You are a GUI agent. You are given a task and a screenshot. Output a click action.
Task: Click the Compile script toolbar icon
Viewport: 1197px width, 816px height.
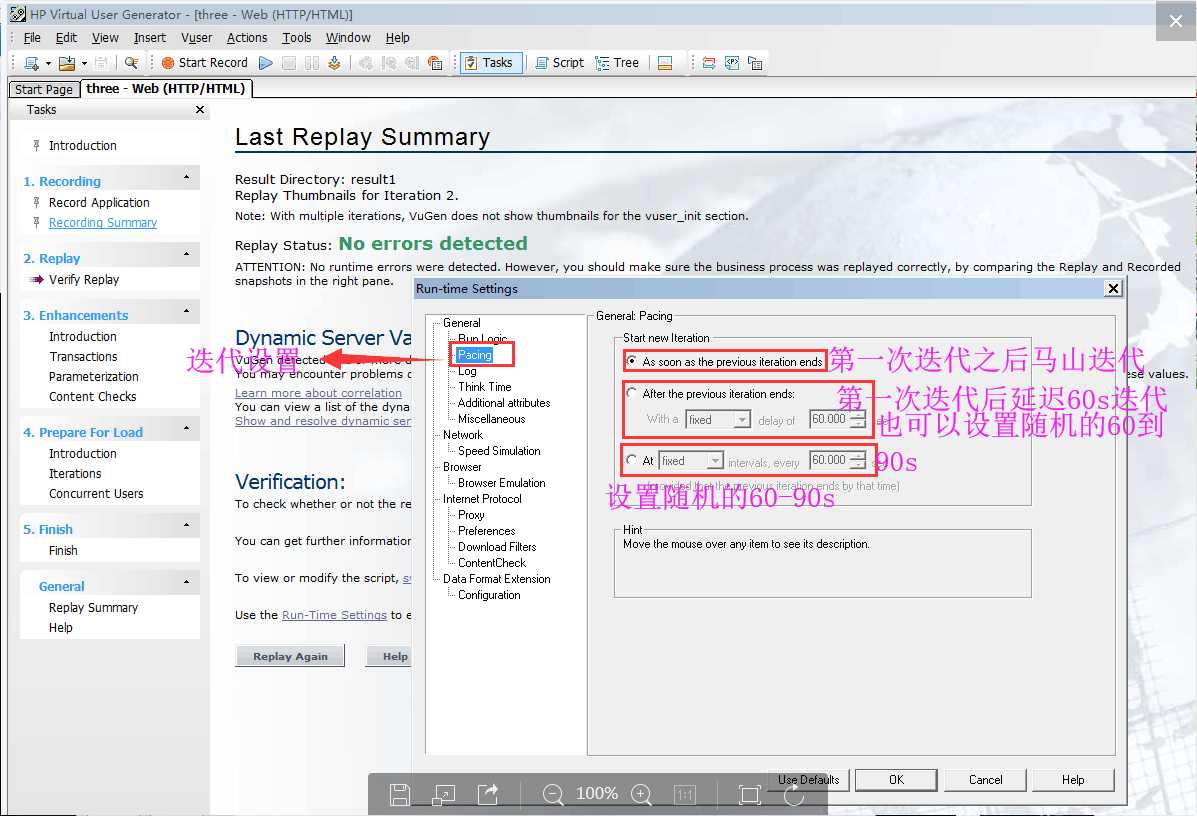pos(334,63)
